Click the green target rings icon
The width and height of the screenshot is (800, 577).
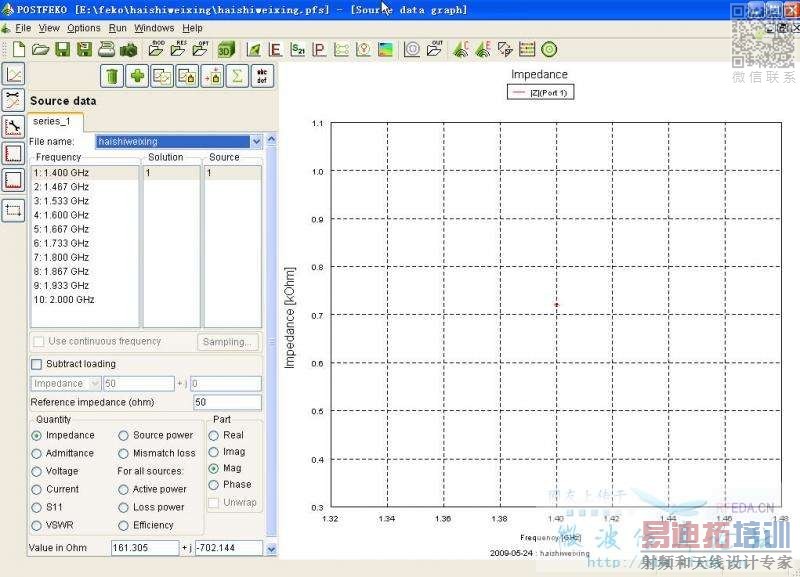549,49
